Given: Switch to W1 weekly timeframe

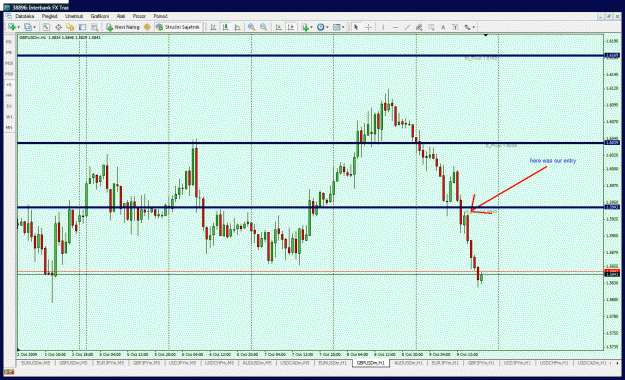Looking at the screenshot, I should click(x=9, y=117).
